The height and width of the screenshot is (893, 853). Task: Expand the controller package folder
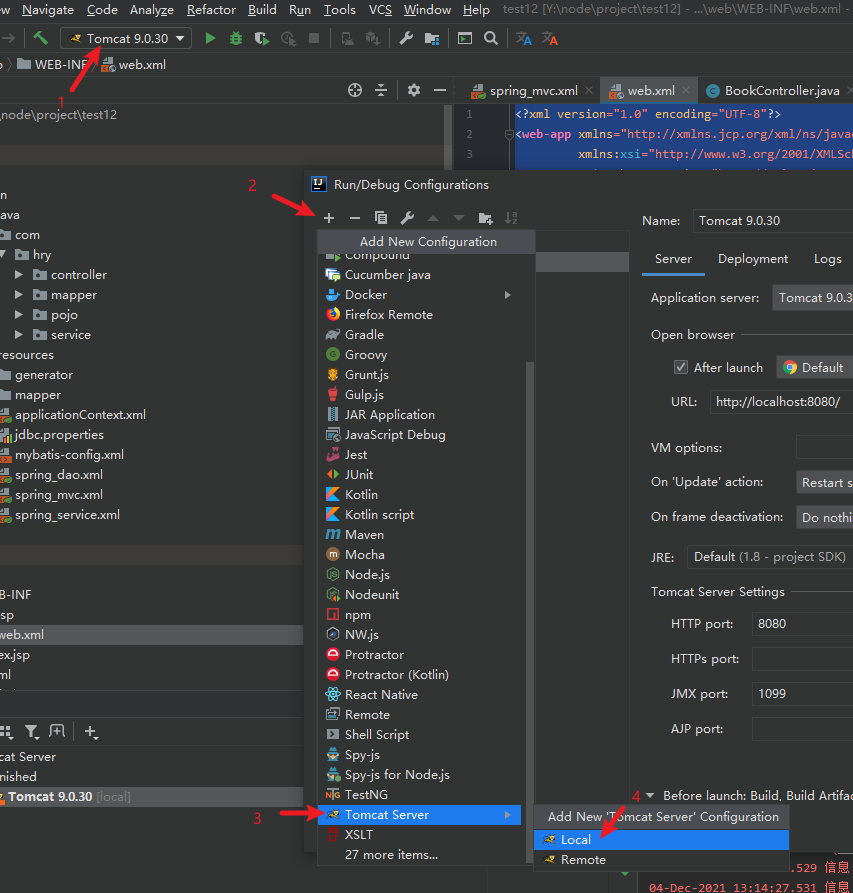coord(19,275)
